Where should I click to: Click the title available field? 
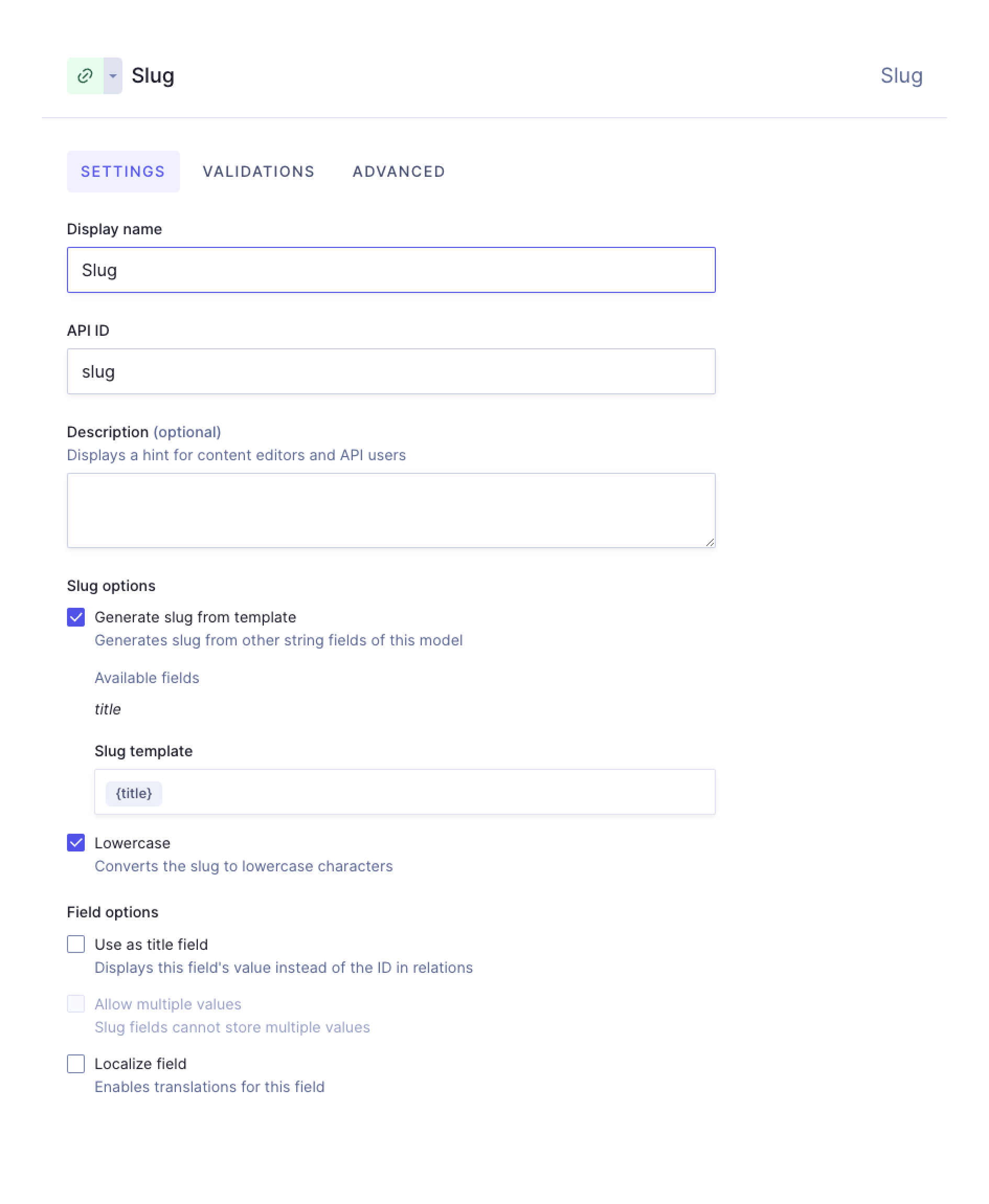(x=107, y=709)
